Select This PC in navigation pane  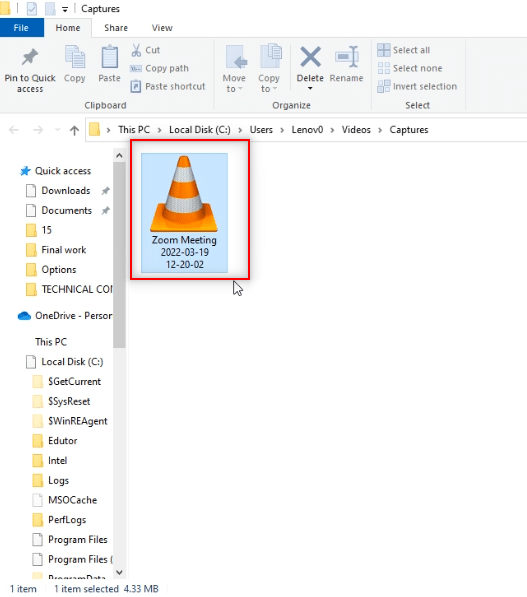click(51, 342)
